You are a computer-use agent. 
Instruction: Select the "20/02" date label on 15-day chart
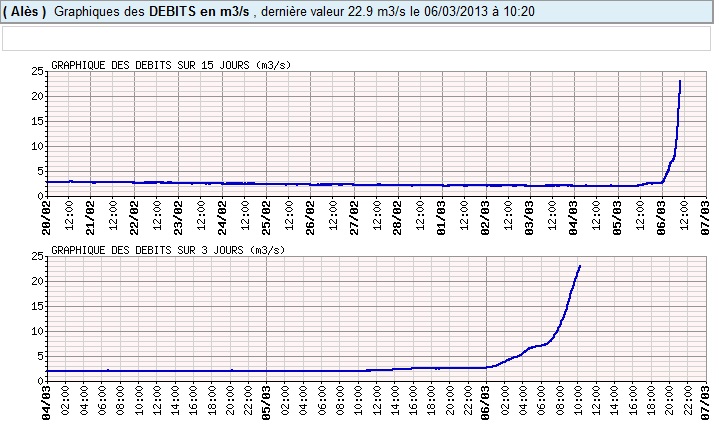[46, 218]
